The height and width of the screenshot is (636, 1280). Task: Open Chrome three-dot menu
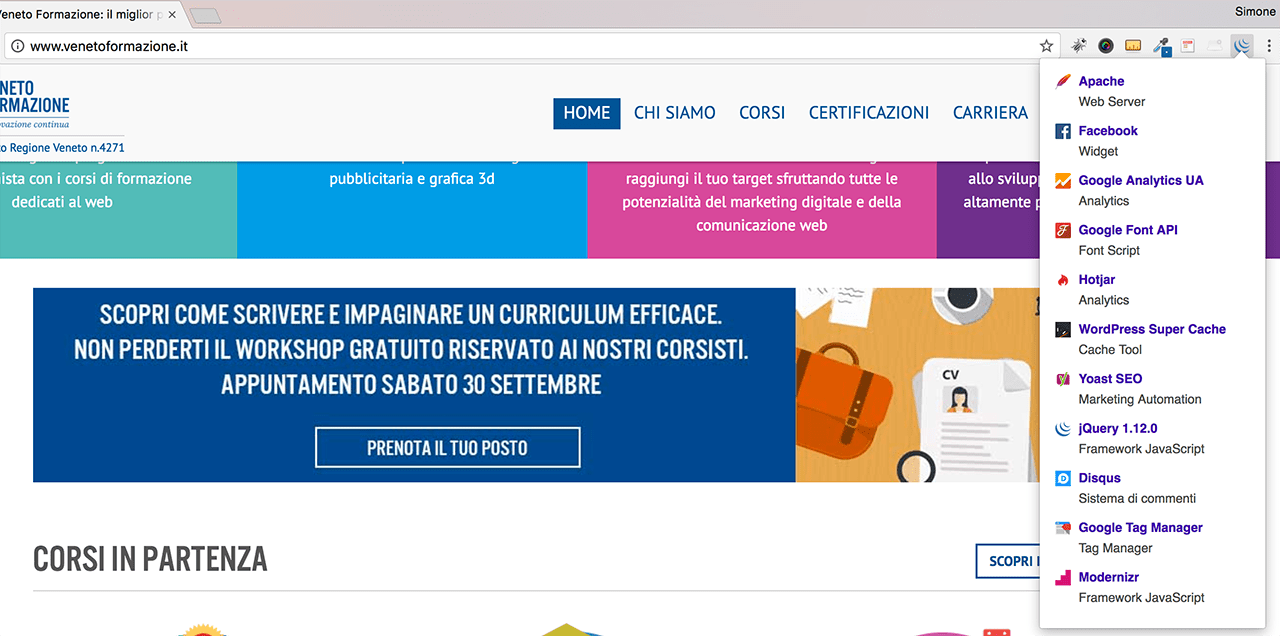tap(1269, 46)
